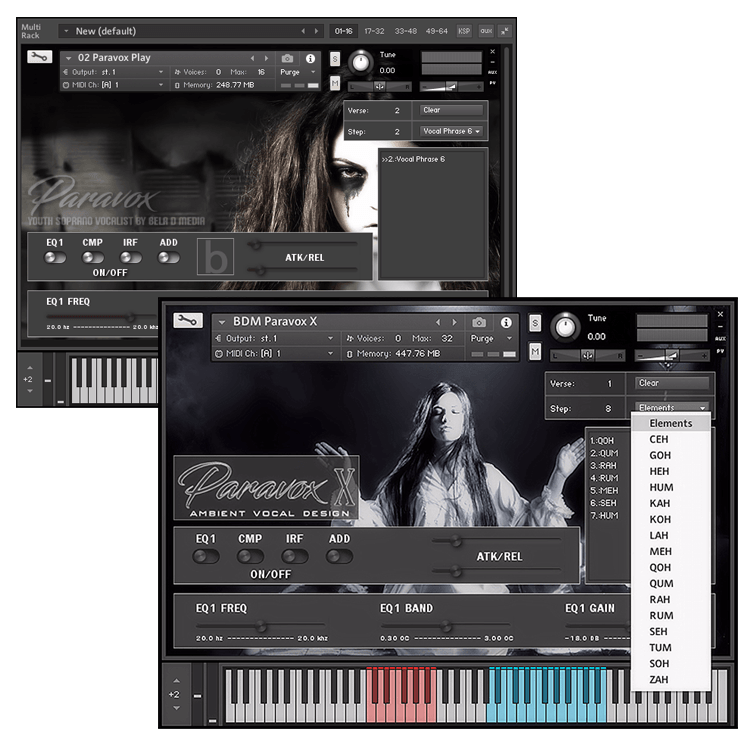Screen dimensions: 750x750
Task: Switch to the 17-32 rack page tab
Action: [373, 31]
